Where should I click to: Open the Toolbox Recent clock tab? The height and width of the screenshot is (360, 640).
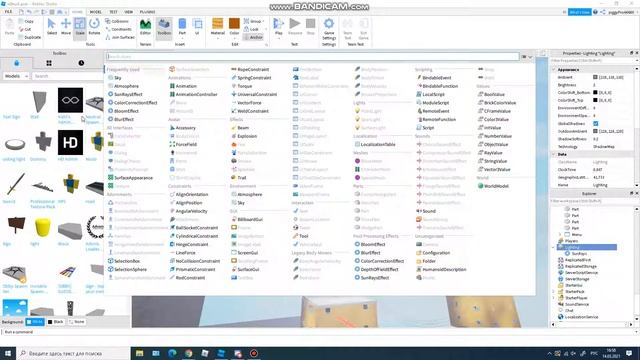(x=81, y=63)
